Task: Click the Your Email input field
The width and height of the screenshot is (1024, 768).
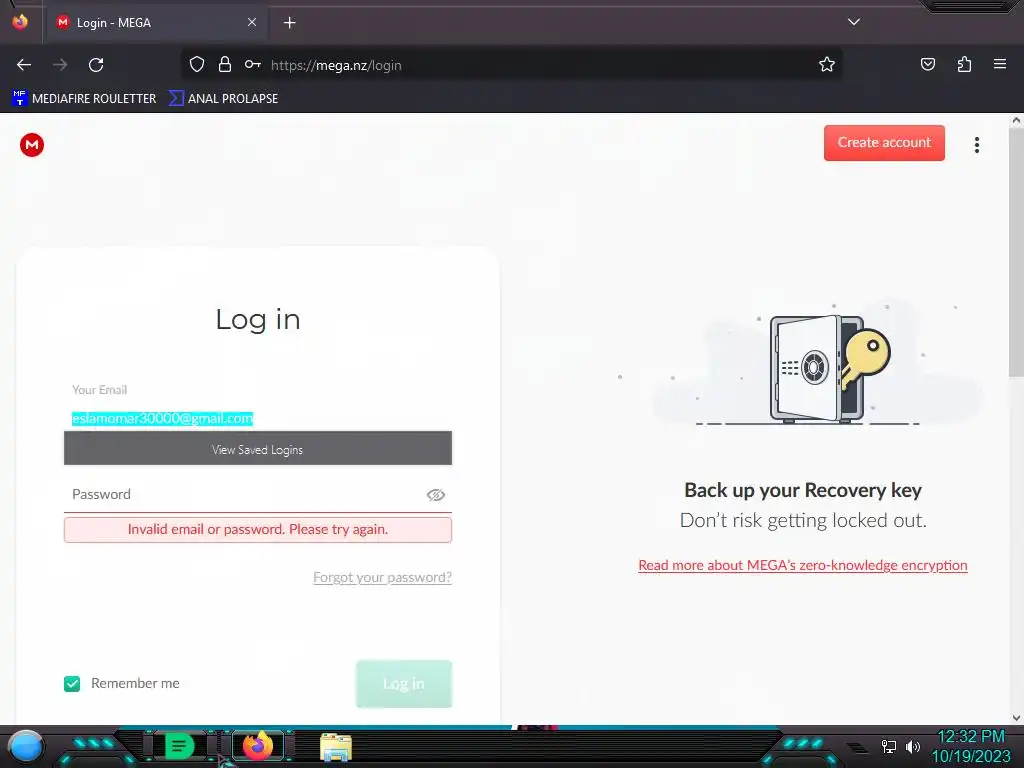Action: 257,418
